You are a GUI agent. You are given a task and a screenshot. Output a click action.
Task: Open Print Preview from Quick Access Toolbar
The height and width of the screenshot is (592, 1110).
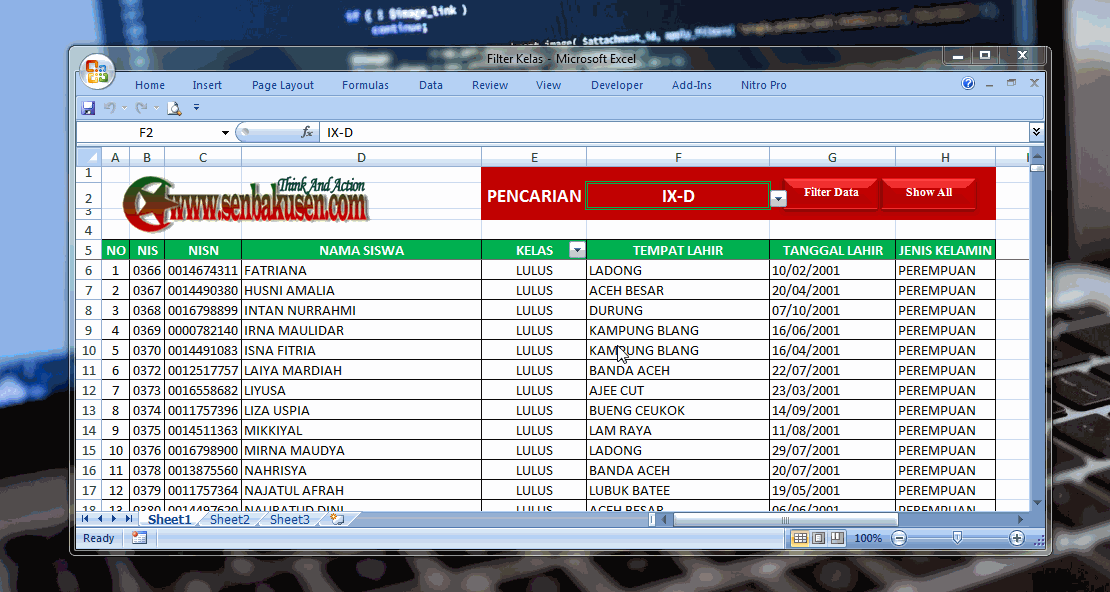172,107
